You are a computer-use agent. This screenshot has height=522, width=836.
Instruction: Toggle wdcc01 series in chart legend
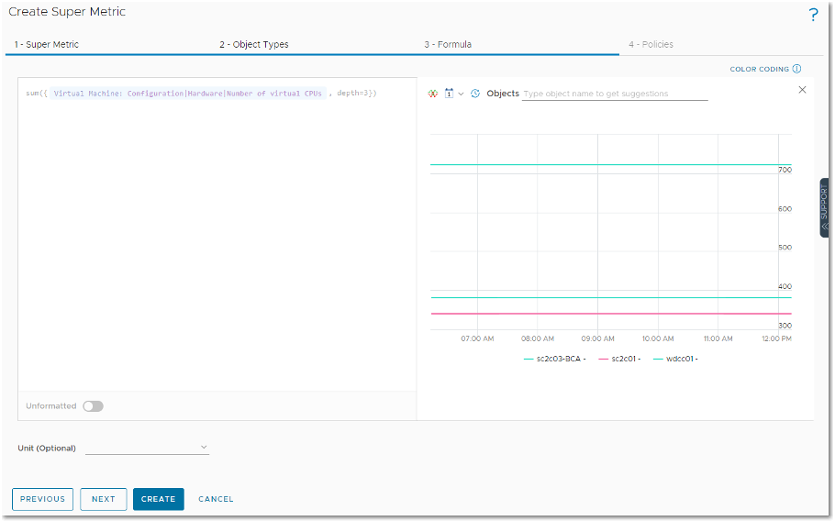coord(675,358)
